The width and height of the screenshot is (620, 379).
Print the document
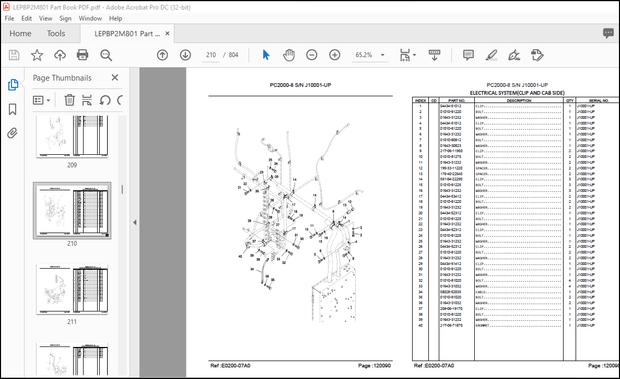(x=82, y=55)
